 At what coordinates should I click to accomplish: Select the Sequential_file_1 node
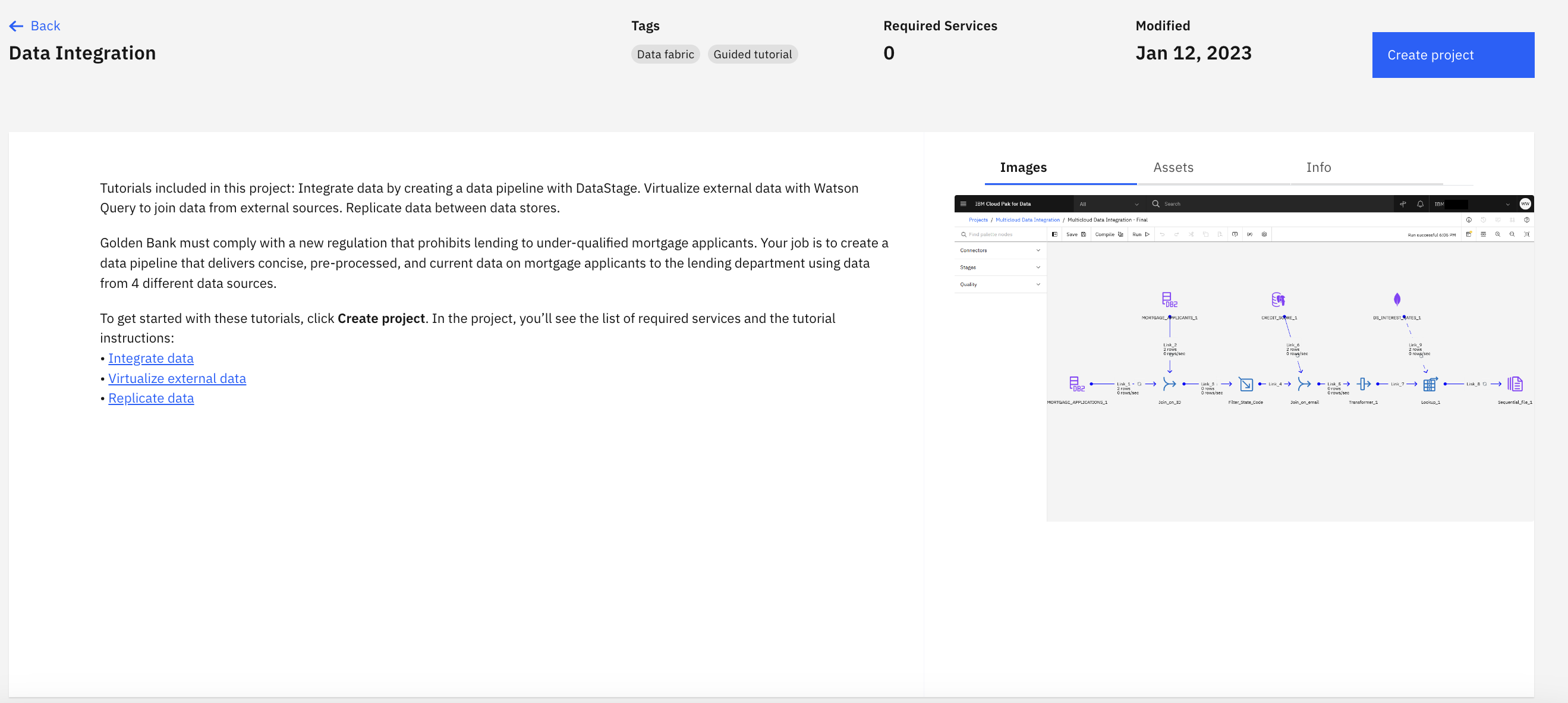[x=1515, y=384]
